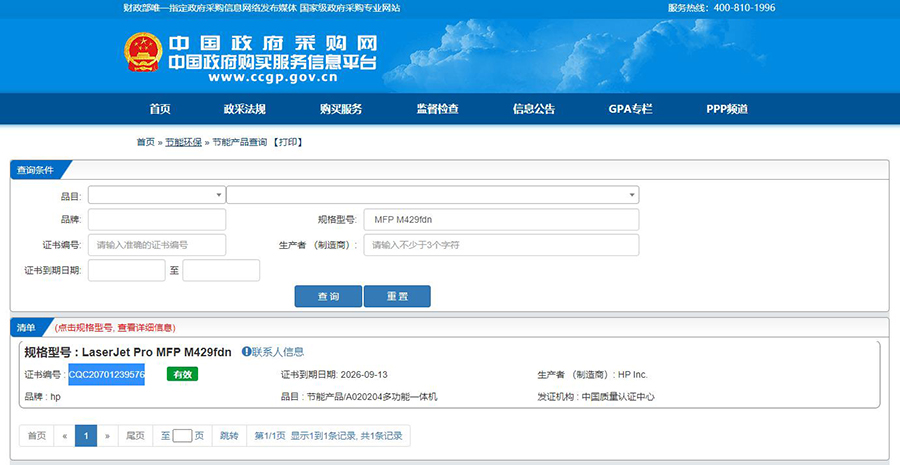Click the 重置 reset button
900x465 pixels.
point(397,296)
